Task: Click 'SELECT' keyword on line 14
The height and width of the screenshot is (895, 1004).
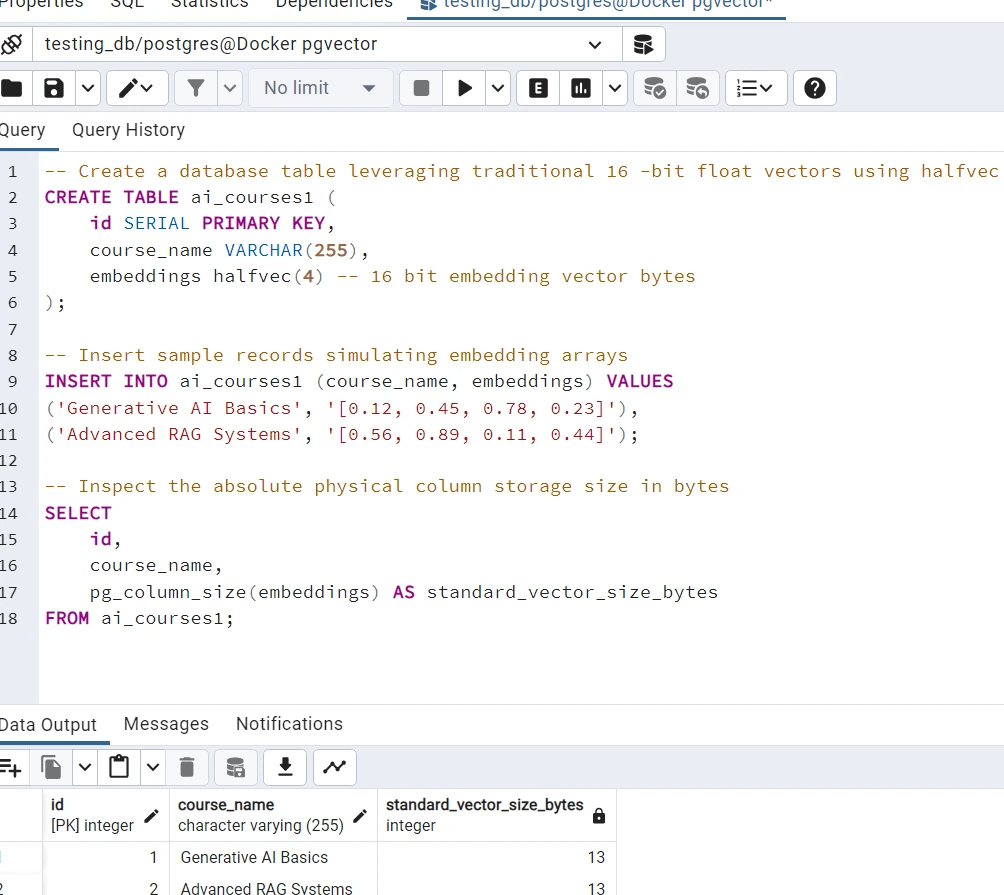Action: [x=78, y=513]
